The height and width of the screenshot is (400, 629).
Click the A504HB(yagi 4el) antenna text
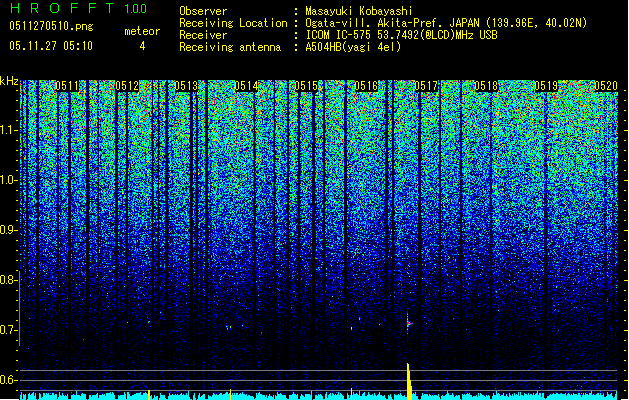(x=353, y=47)
